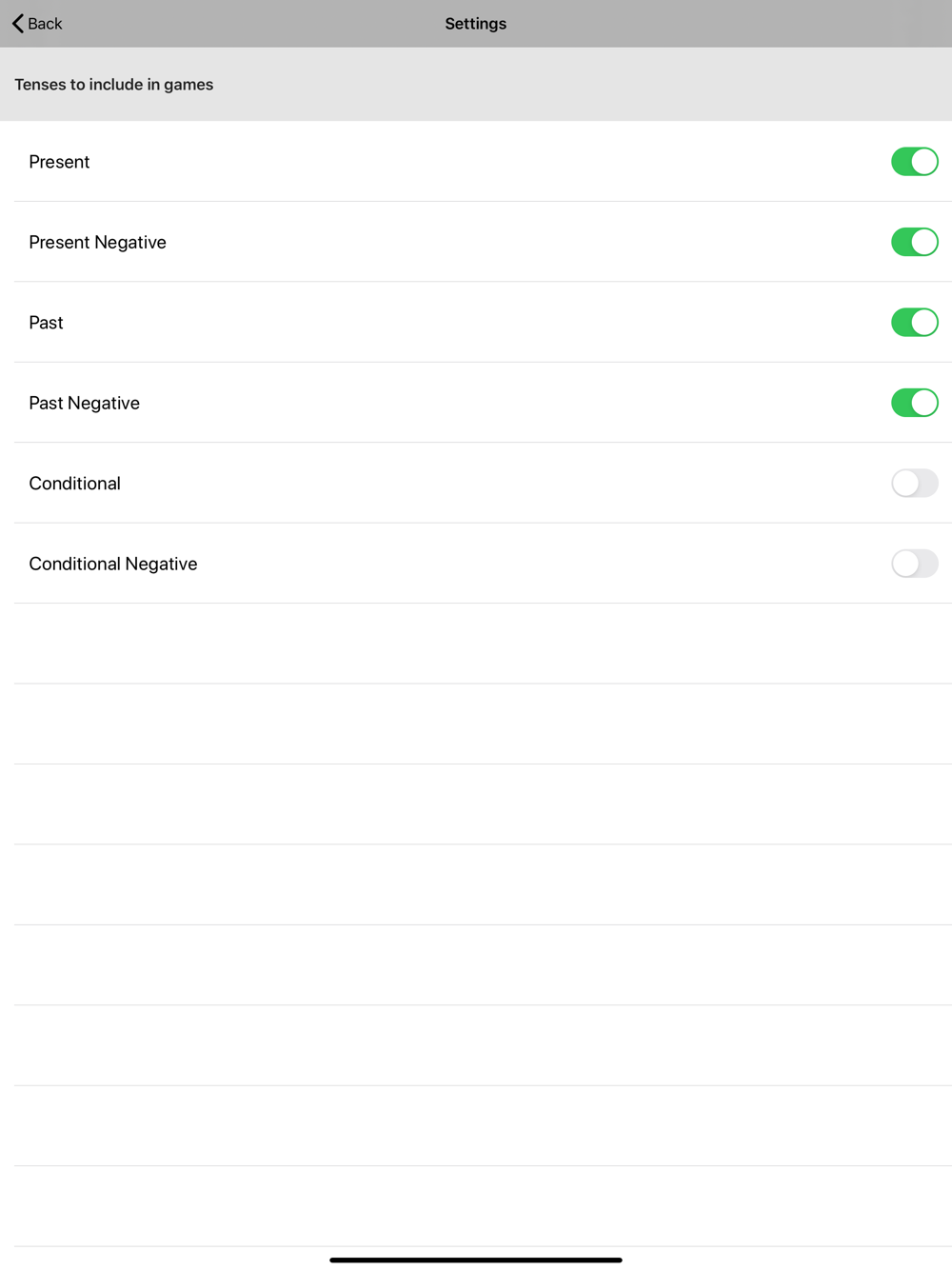This screenshot has height=1270, width=952.
Task: Click the empty row directly below Conditional Negative
Action: tap(476, 644)
